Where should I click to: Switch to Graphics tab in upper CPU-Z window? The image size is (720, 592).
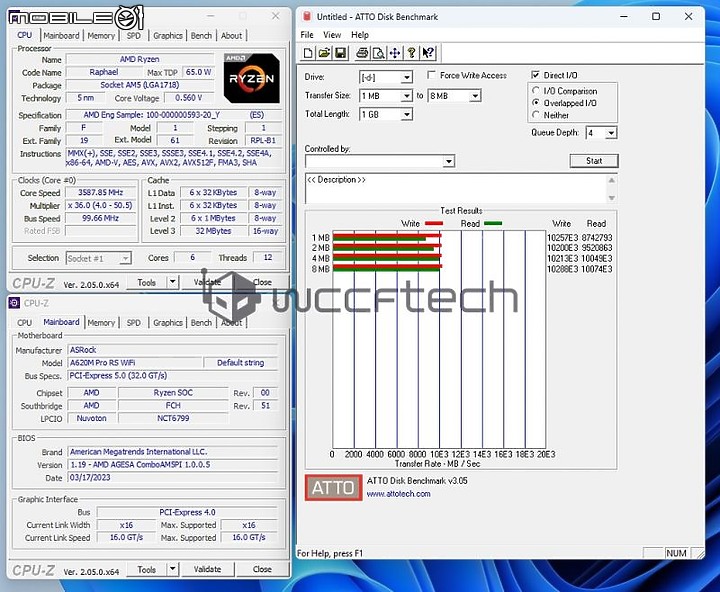(x=168, y=35)
